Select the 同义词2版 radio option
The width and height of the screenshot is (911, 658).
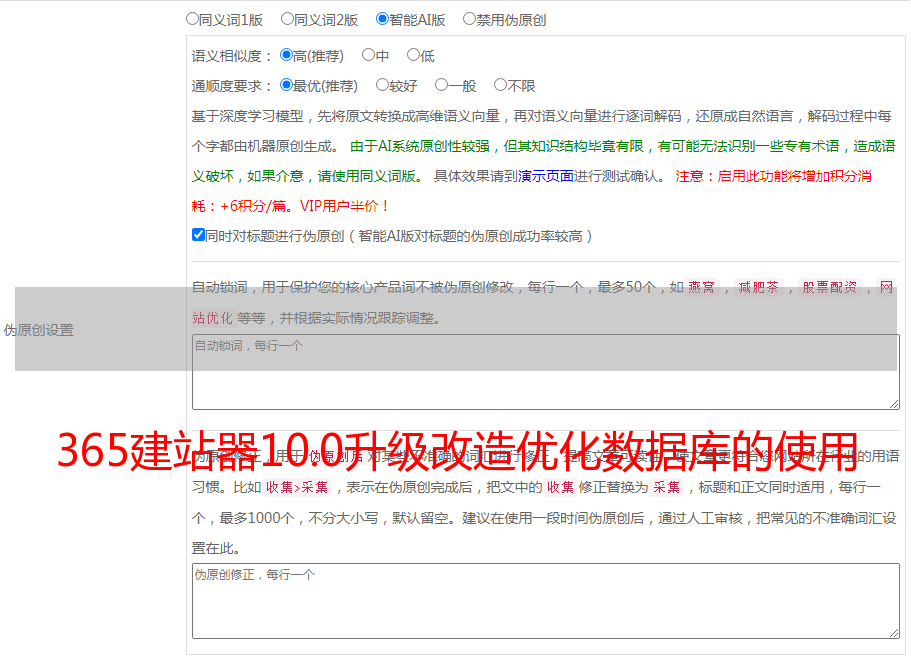click(287, 19)
